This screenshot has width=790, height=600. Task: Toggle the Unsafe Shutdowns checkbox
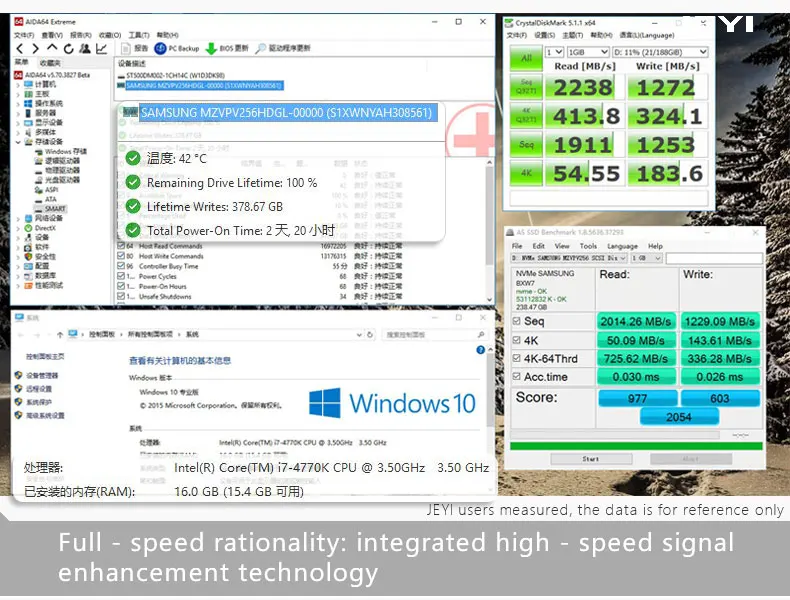[x=121, y=297]
